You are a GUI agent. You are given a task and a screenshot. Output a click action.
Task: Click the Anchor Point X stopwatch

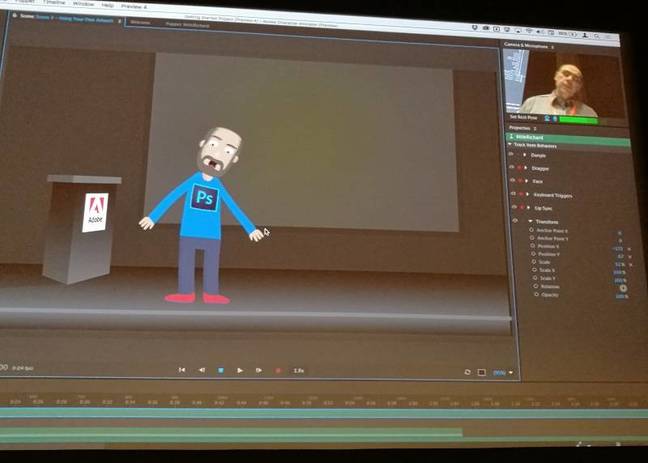coord(531,230)
